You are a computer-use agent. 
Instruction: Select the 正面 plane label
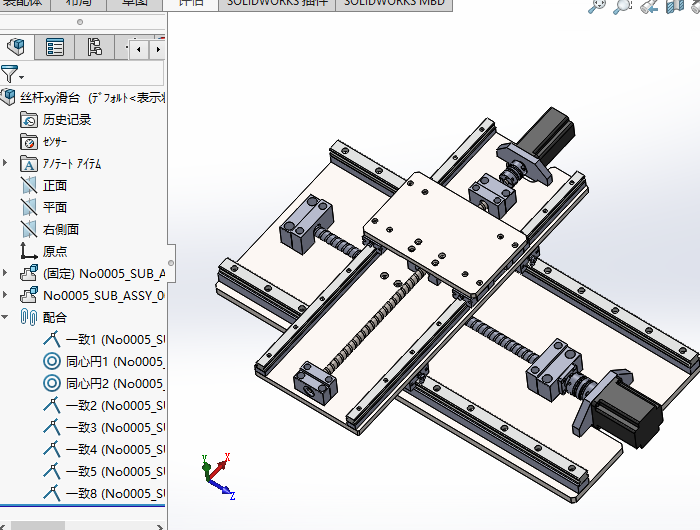pos(55,185)
